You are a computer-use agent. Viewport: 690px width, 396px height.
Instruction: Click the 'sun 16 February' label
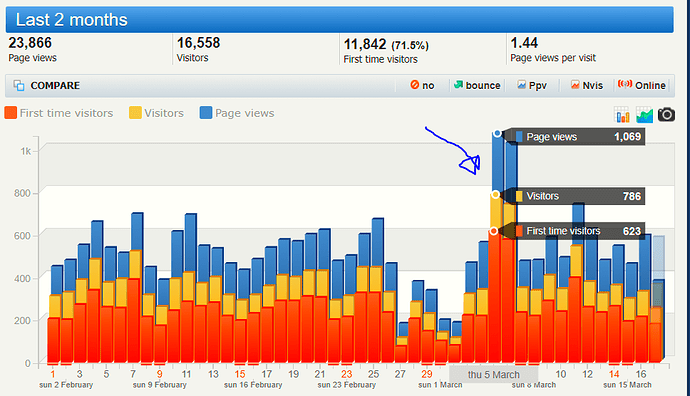click(253, 385)
